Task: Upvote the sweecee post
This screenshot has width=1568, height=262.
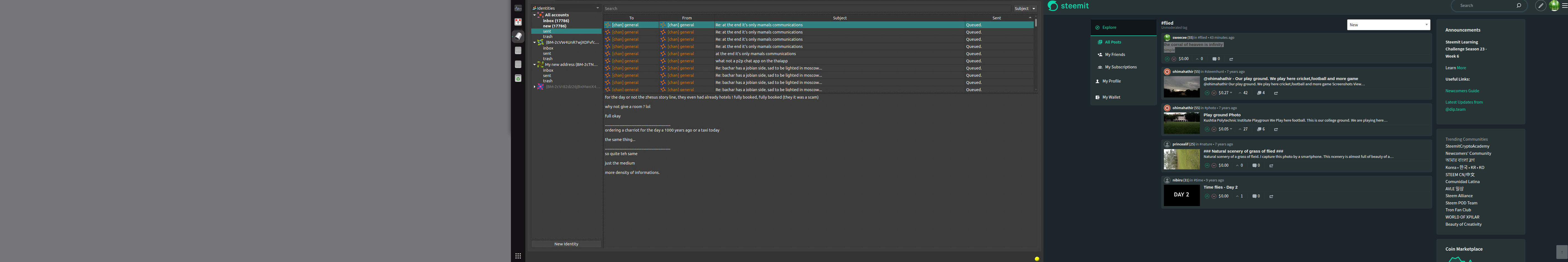Action: click(1167, 59)
